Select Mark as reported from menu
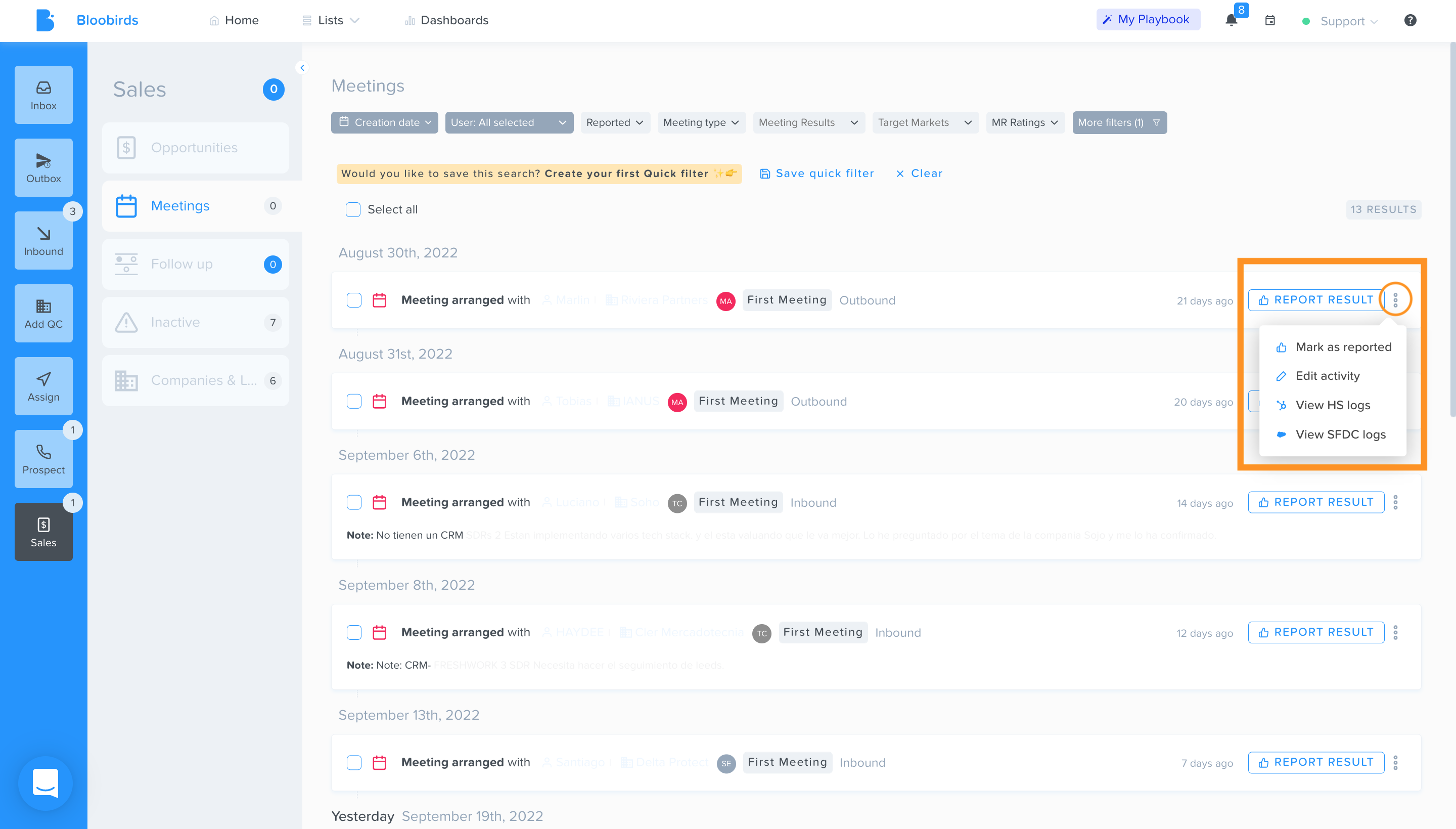The height and width of the screenshot is (829, 1456). (1333, 347)
